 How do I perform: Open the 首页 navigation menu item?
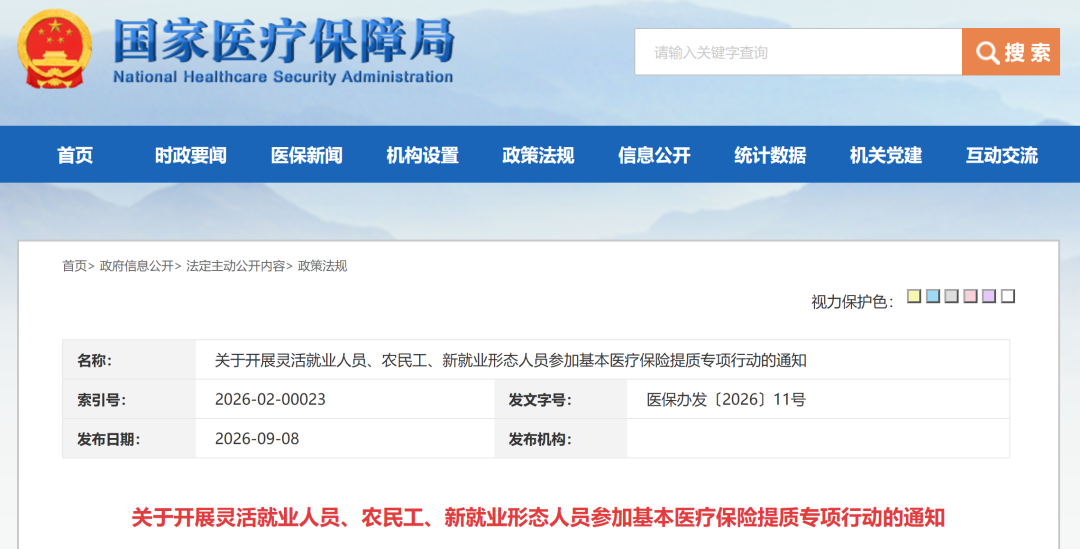click(x=75, y=155)
